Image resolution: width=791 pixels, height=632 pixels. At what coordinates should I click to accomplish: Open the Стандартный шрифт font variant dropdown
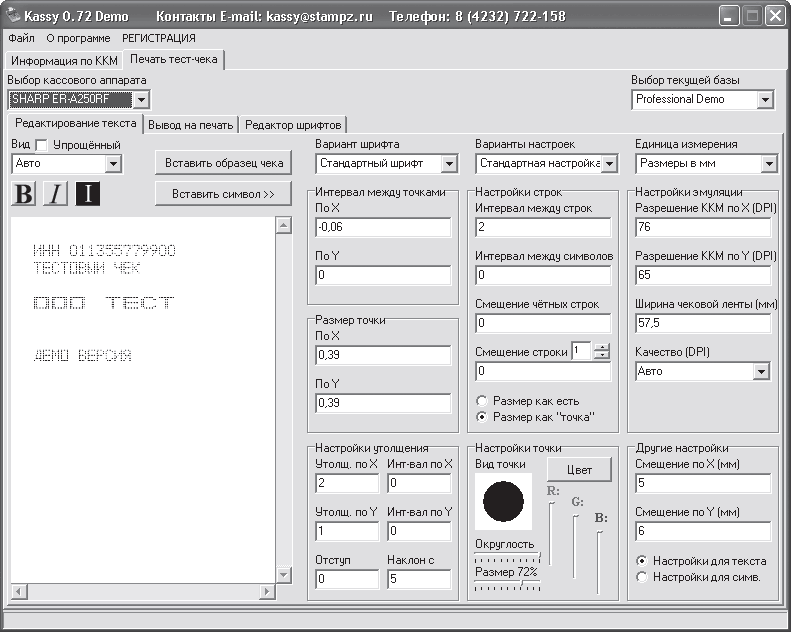click(449, 164)
